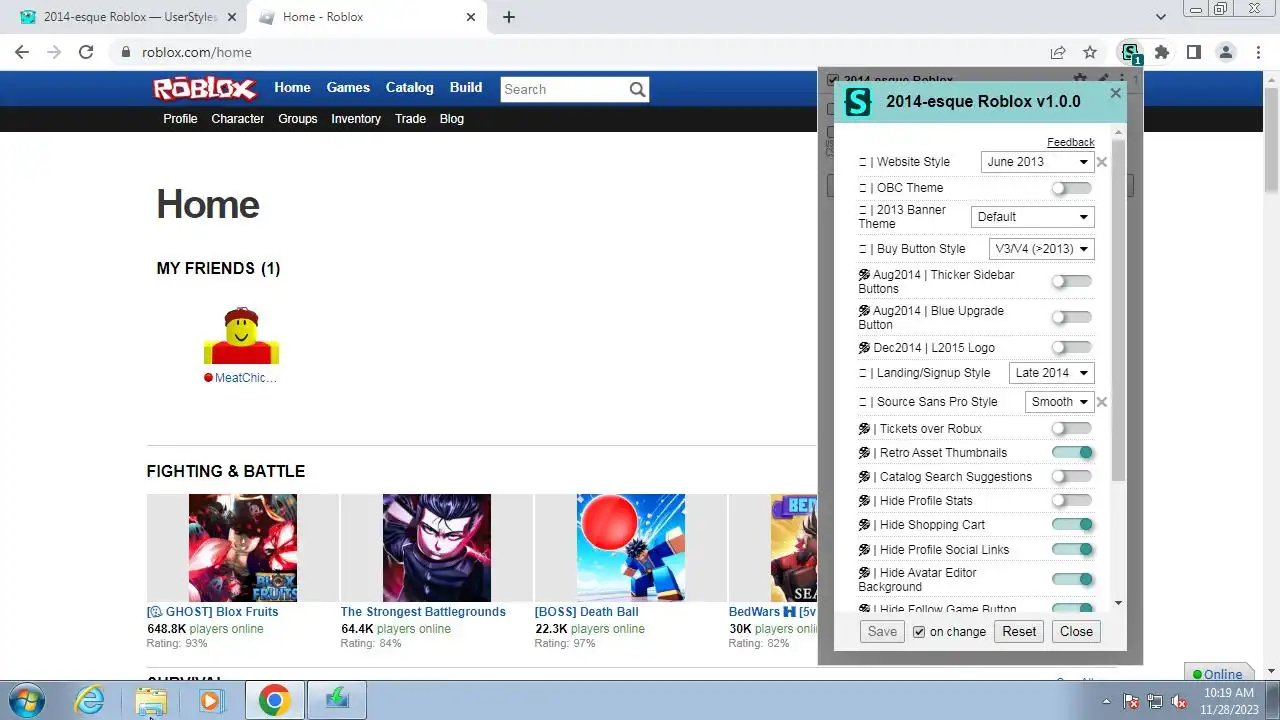Toggle Hide Profile Social Links switch

pyautogui.click(x=1072, y=550)
